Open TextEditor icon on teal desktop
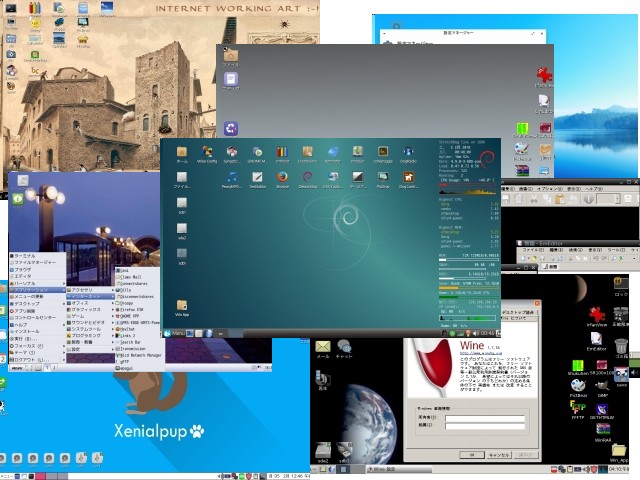The width and height of the screenshot is (640, 480). (x=257, y=177)
